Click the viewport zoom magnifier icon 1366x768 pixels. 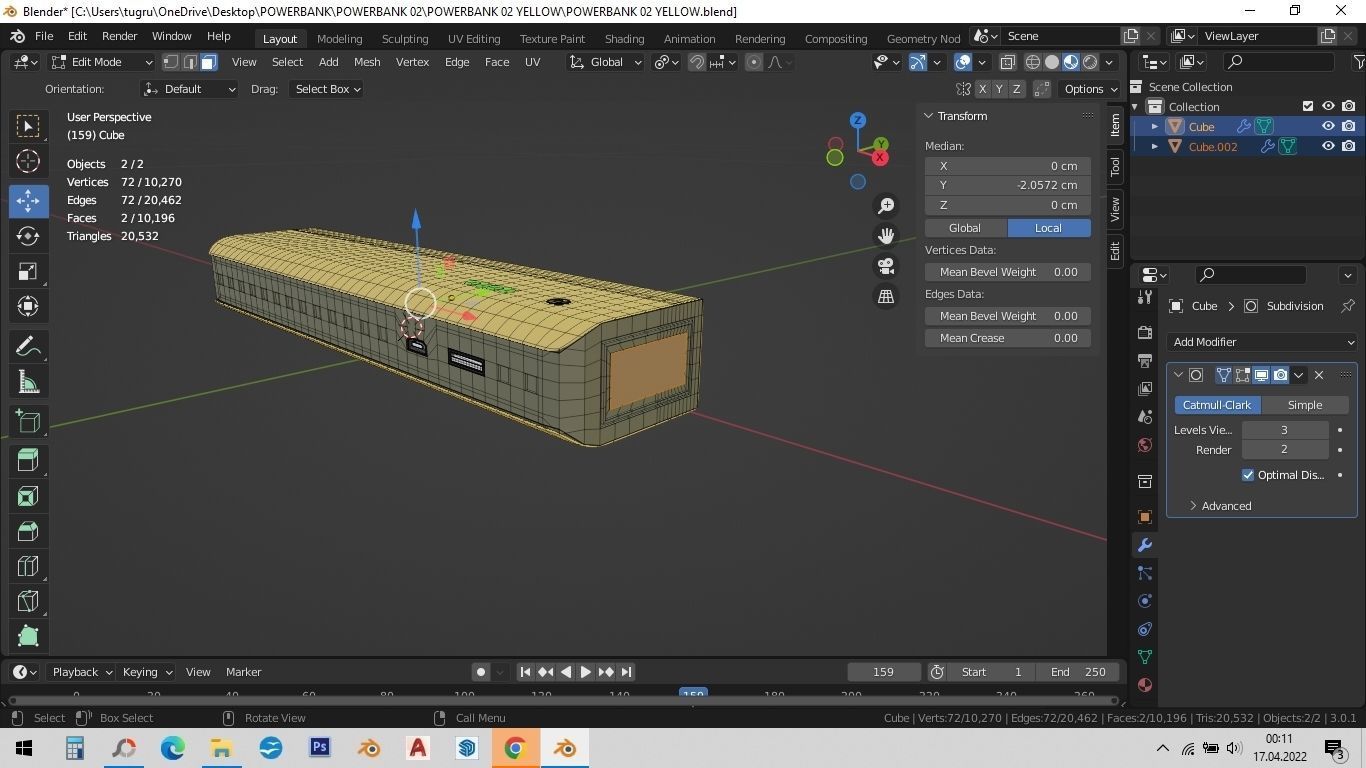886,206
